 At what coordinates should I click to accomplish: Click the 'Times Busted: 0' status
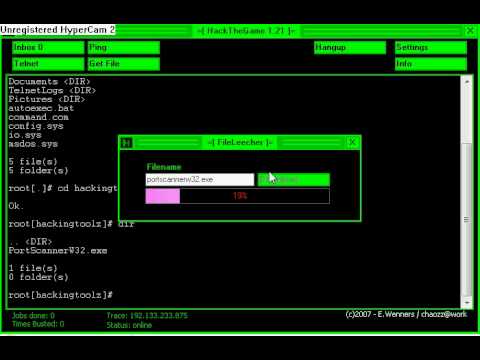click(x=38, y=324)
